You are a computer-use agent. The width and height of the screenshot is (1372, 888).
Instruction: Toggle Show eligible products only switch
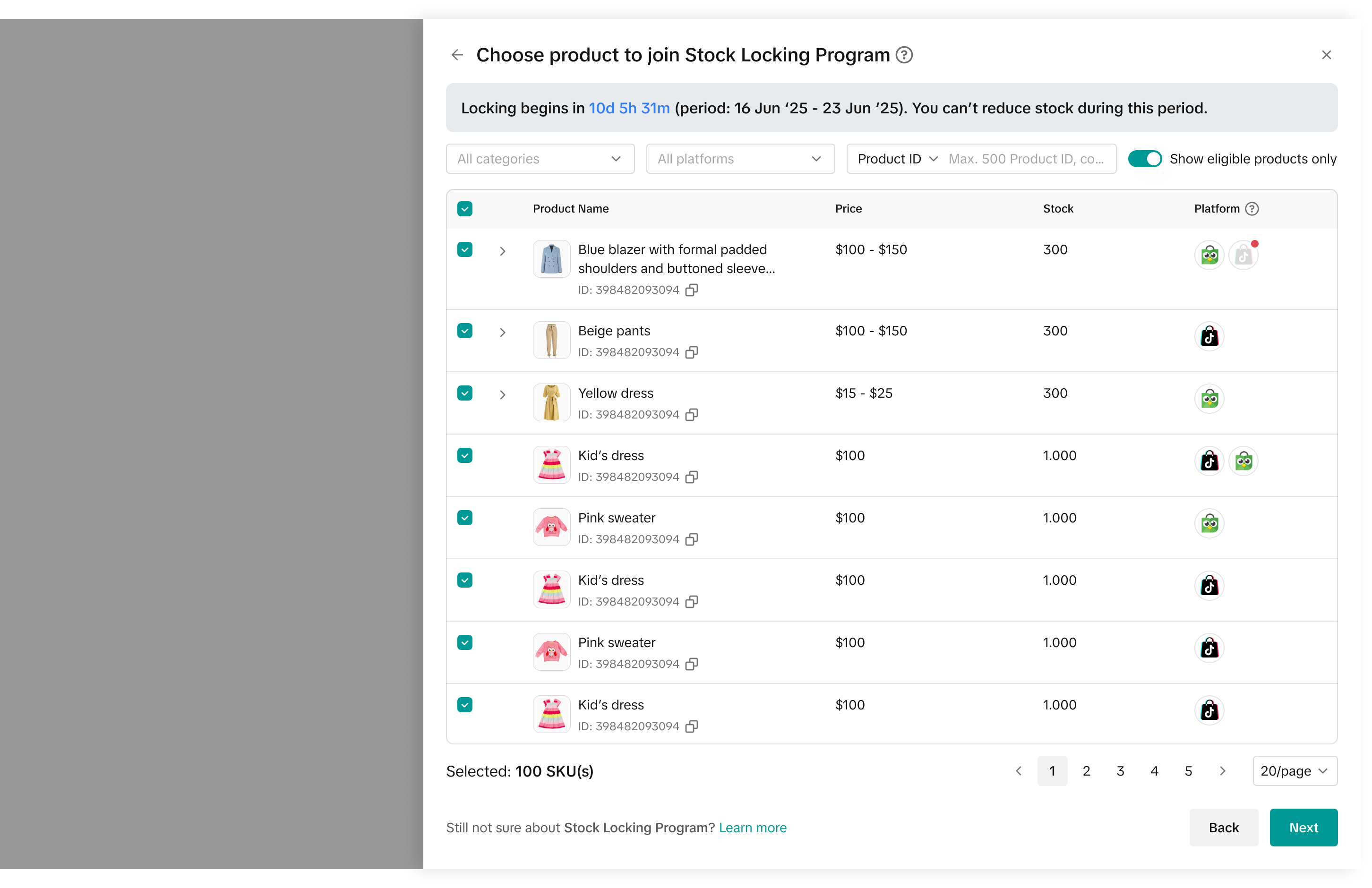pyautogui.click(x=1144, y=159)
